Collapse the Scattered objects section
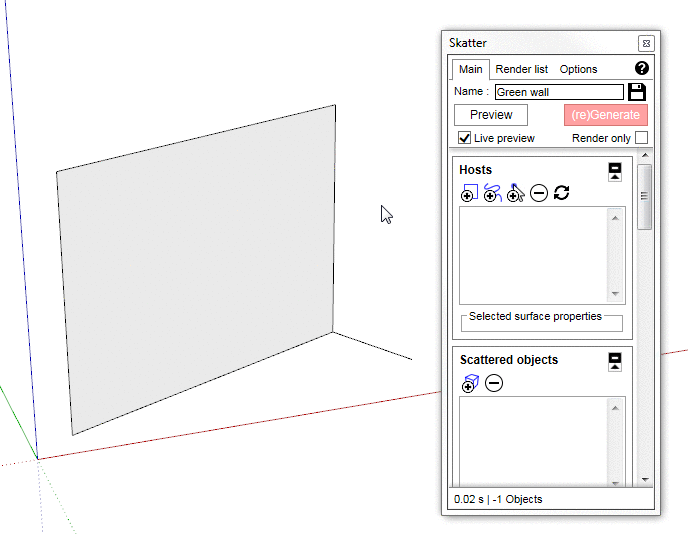Image resolution: width=688 pixels, height=534 pixels. pyautogui.click(x=615, y=360)
